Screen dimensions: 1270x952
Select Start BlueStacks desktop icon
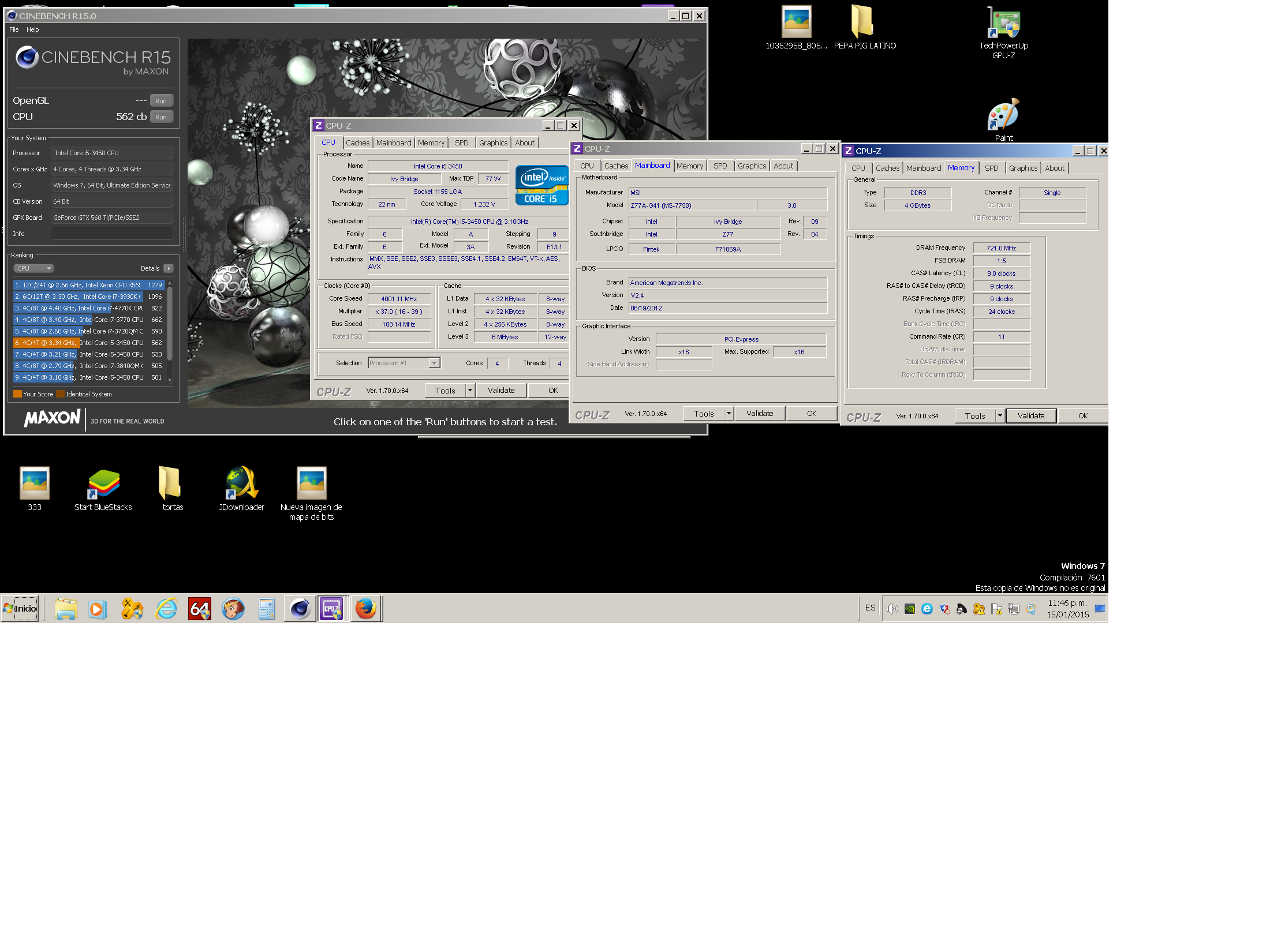(x=103, y=489)
